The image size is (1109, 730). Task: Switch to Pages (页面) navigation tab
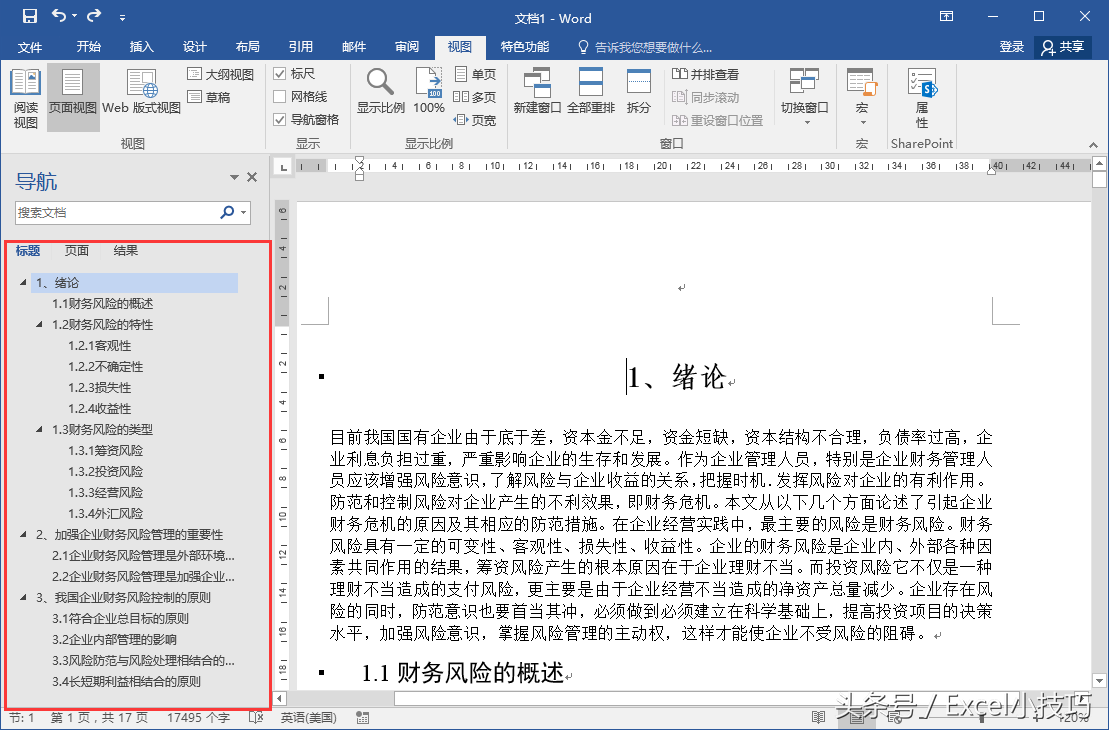tap(77, 251)
